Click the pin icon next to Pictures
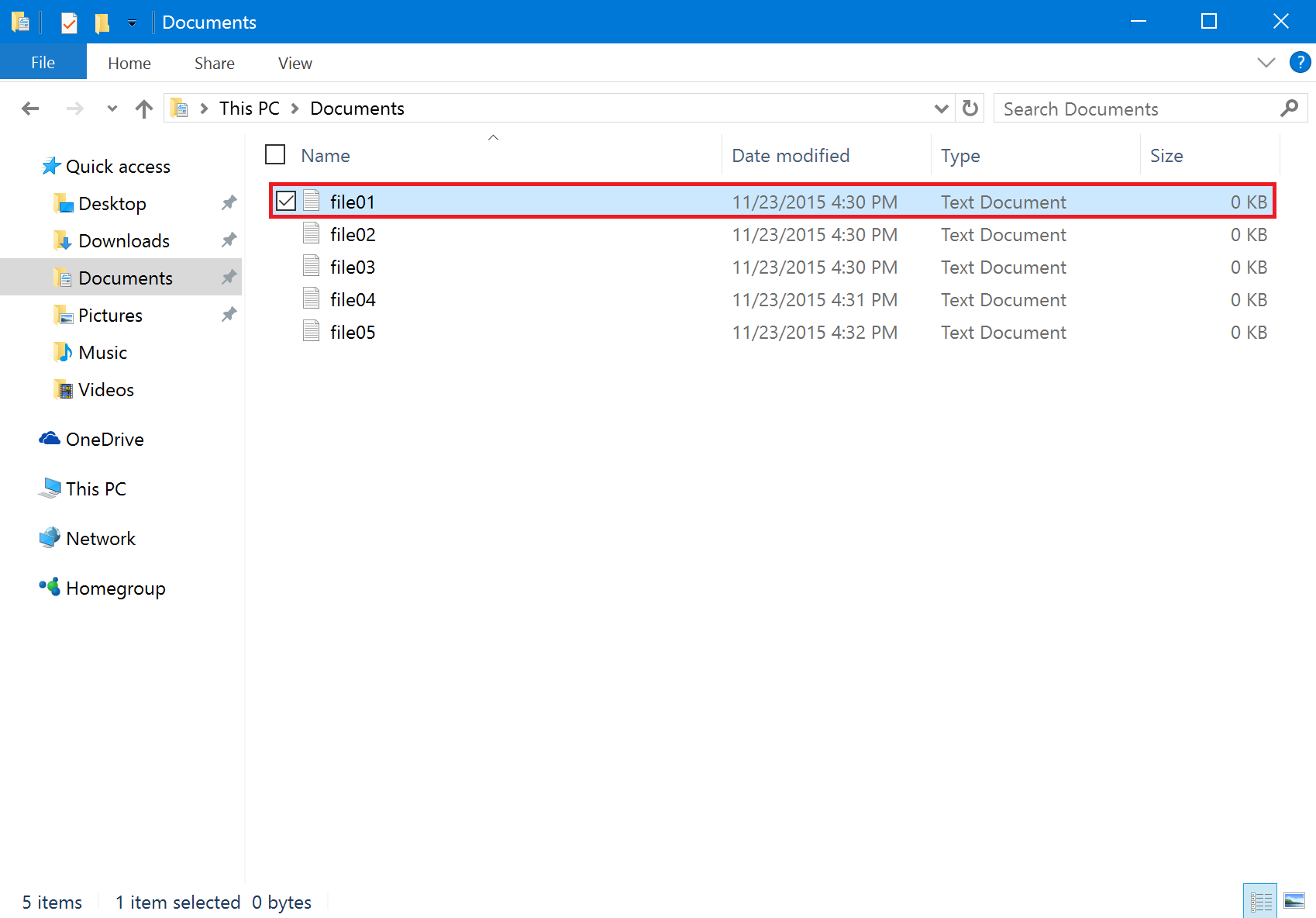The image size is (1316, 918). (229, 315)
